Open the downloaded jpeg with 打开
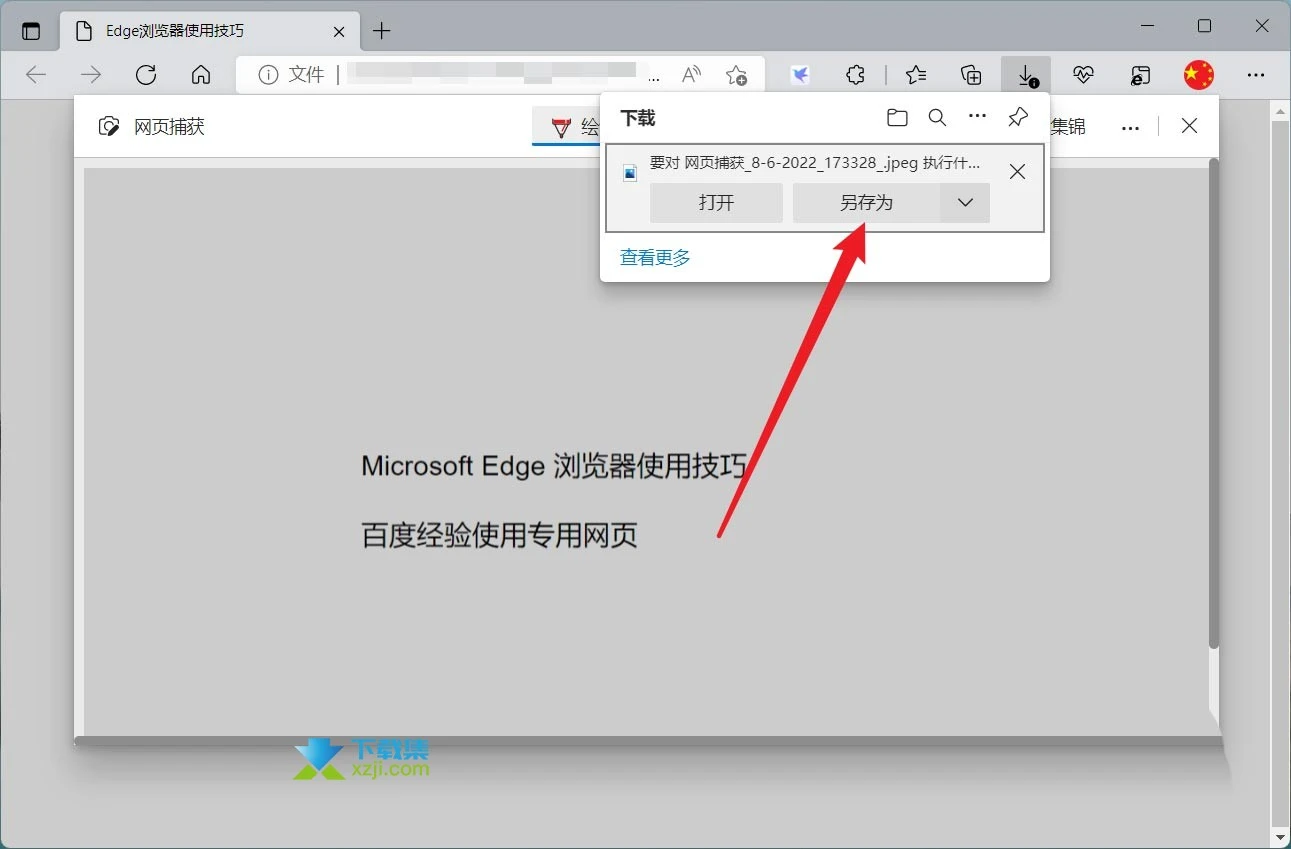Image resolution: width=1291 pixels, height=849 pixels. click(715, 202)
